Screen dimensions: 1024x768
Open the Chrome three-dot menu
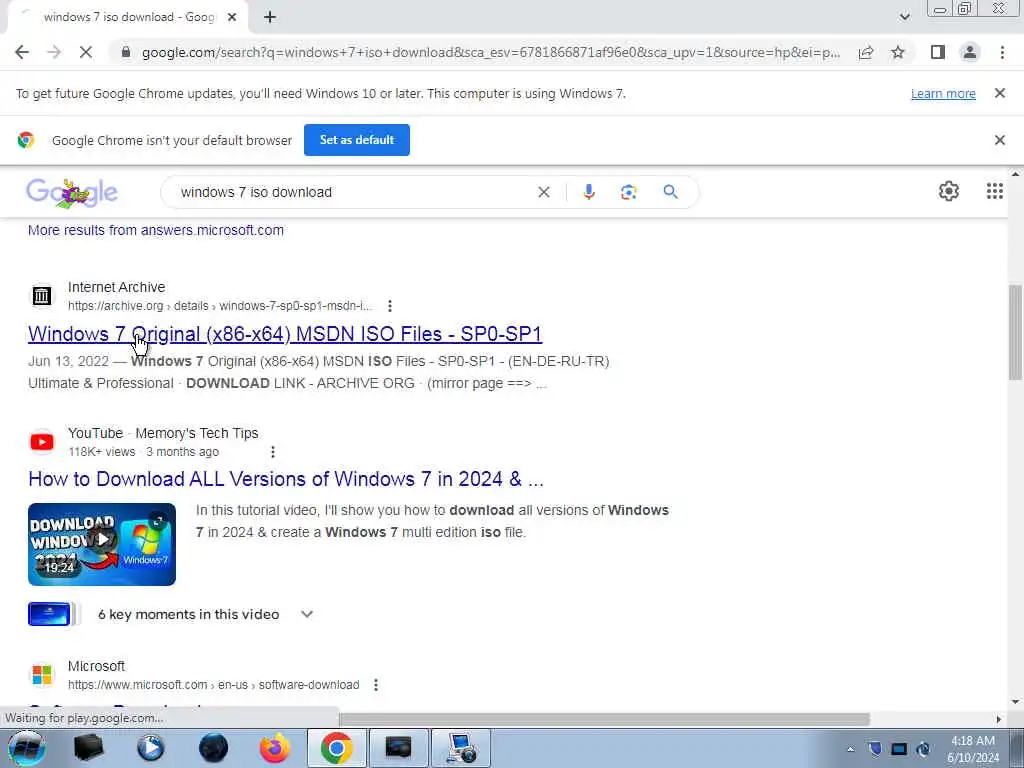click(x=1002, y=52)
